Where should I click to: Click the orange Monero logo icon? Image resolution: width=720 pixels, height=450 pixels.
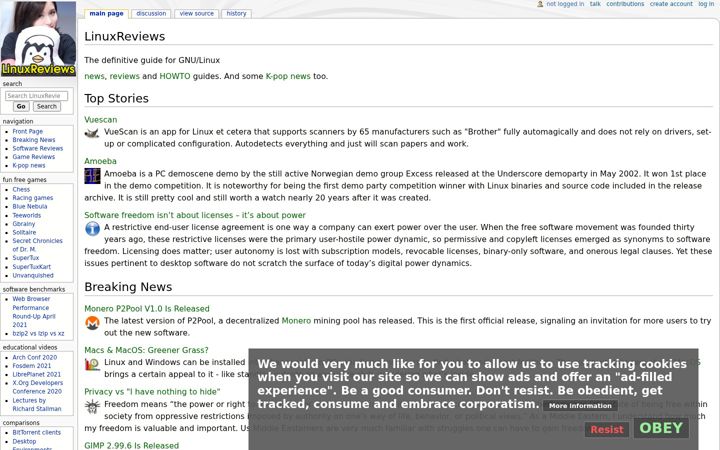point(92,323)
